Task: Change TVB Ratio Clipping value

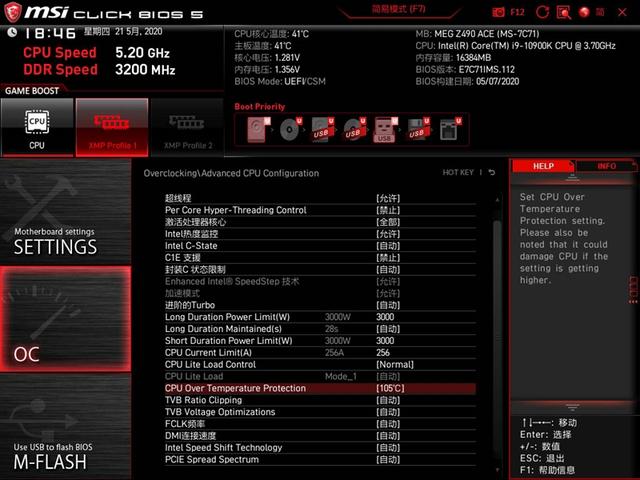Action: pyautogui.click(x=388, y=400)
